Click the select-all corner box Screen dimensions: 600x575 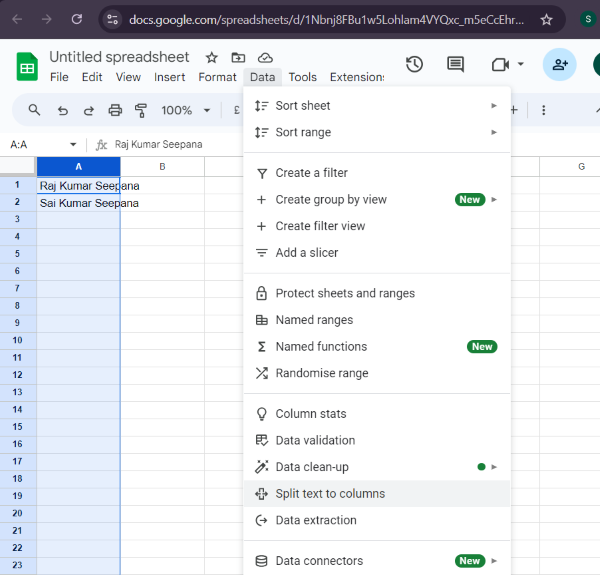click(17, 166)
